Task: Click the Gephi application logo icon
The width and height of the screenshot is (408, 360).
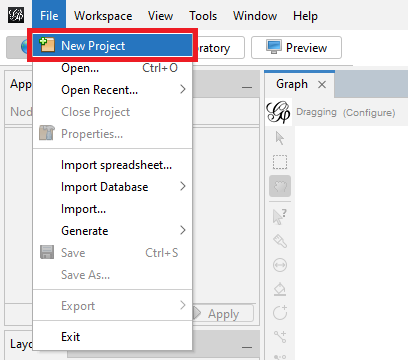Action: pyautogui.click(x=16, y=15)
